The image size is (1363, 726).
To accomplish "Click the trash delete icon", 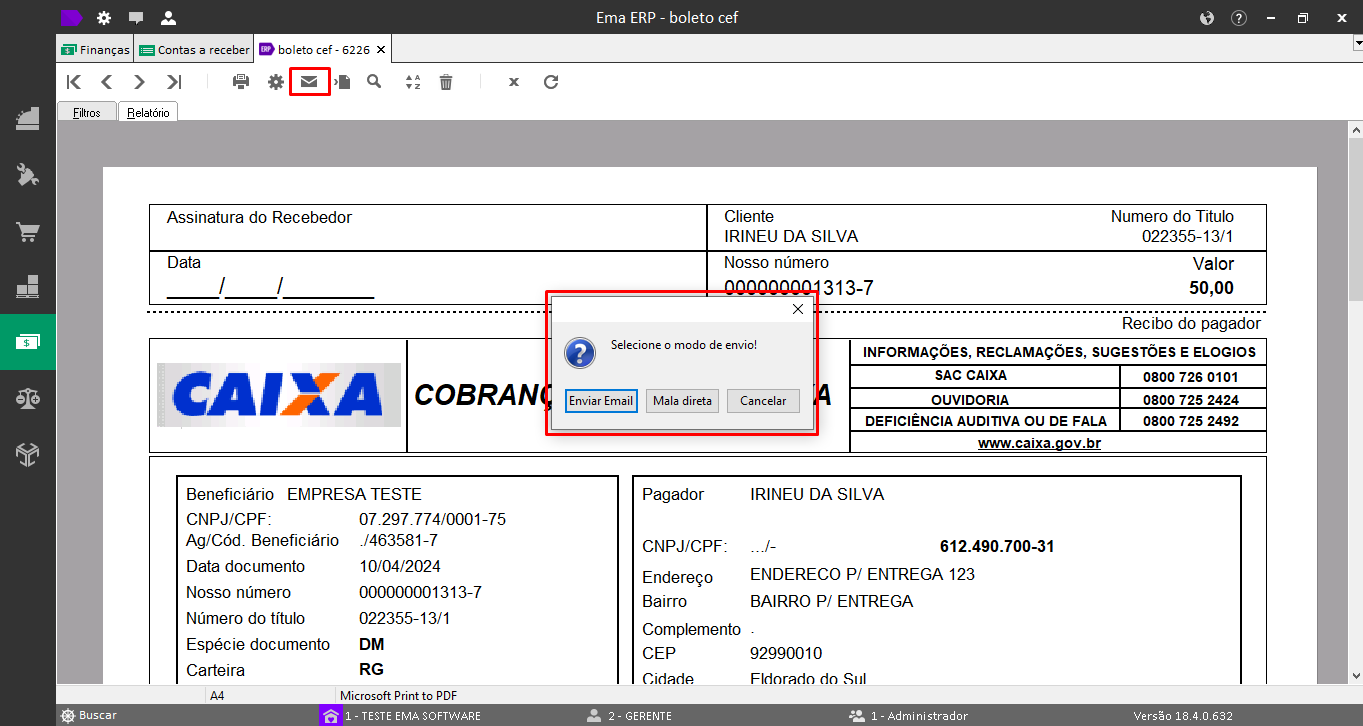I will tap(446, 82).
